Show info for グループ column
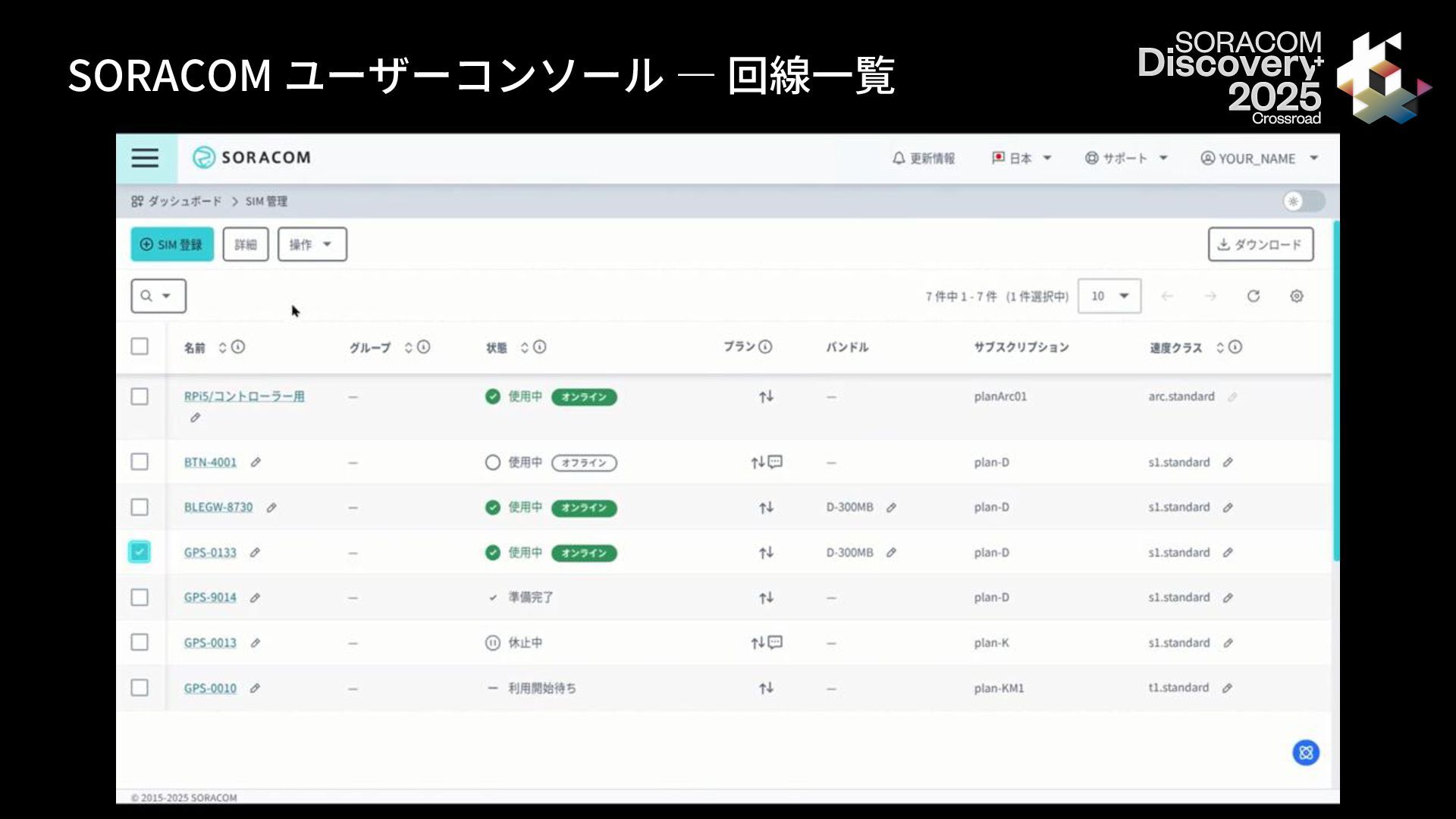Viewport: 1456px width, 819px height. [424, 347]
